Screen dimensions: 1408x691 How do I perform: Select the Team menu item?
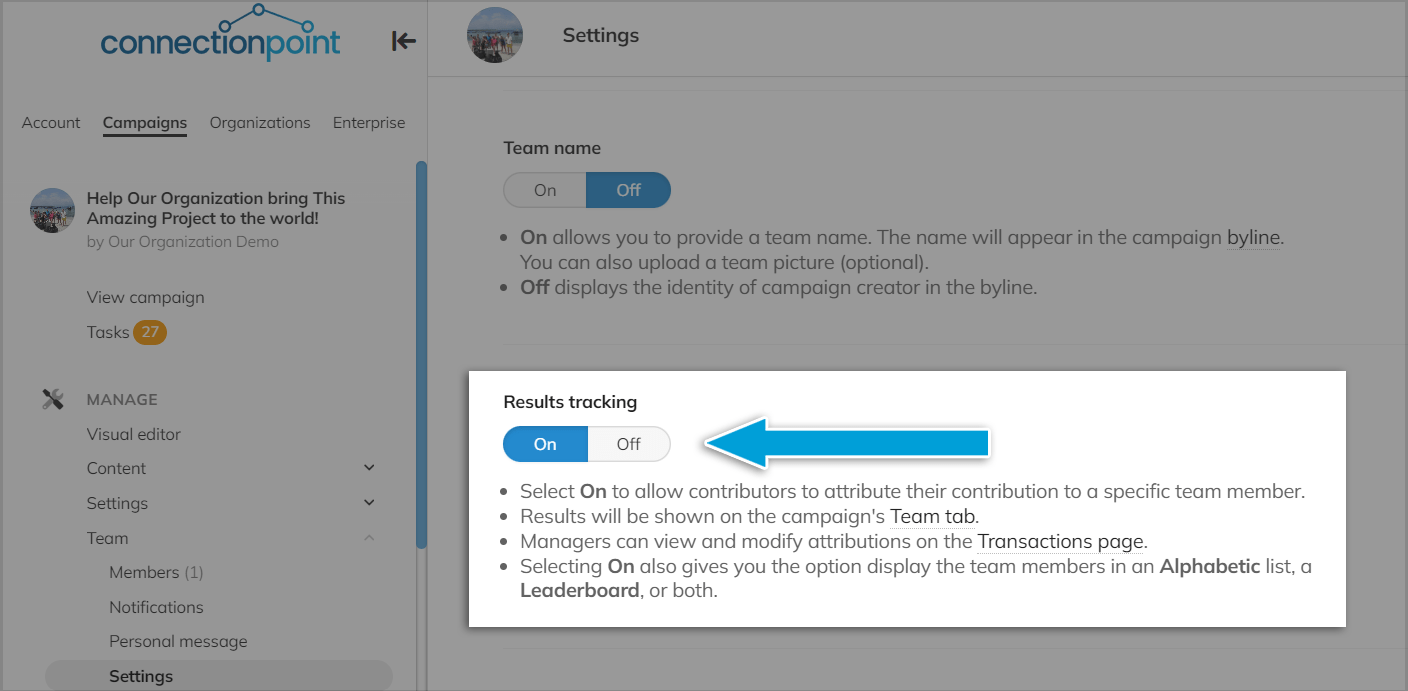[108, 538]
